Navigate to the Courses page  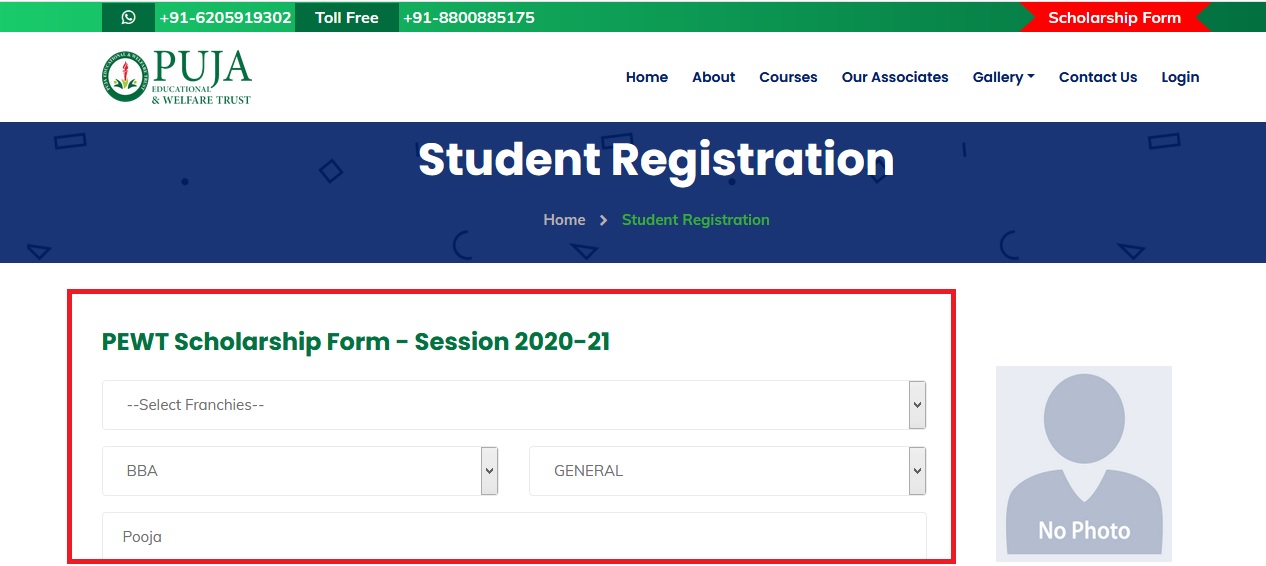[x=788, y=77]
